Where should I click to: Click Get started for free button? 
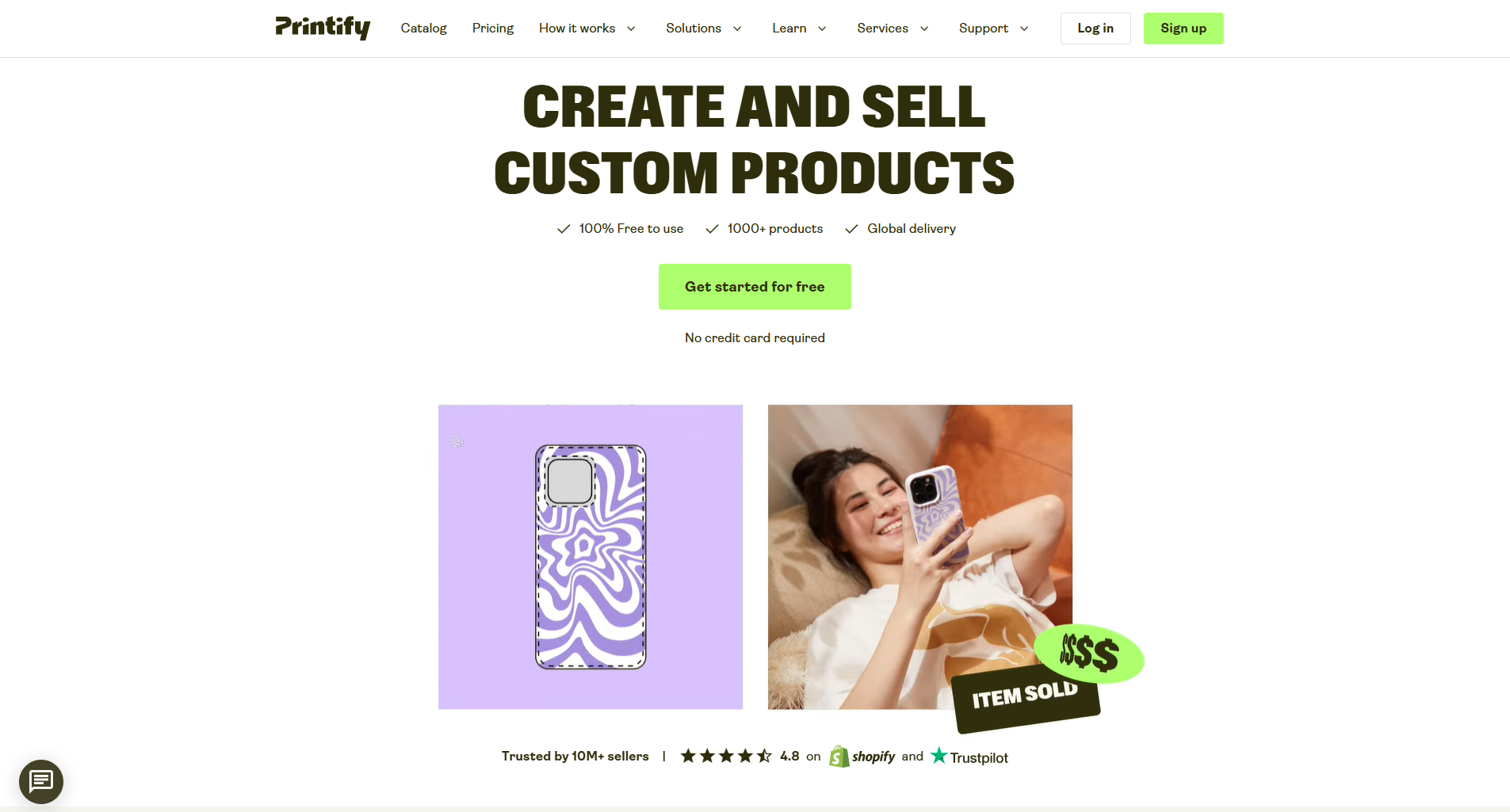coord(755,287)
